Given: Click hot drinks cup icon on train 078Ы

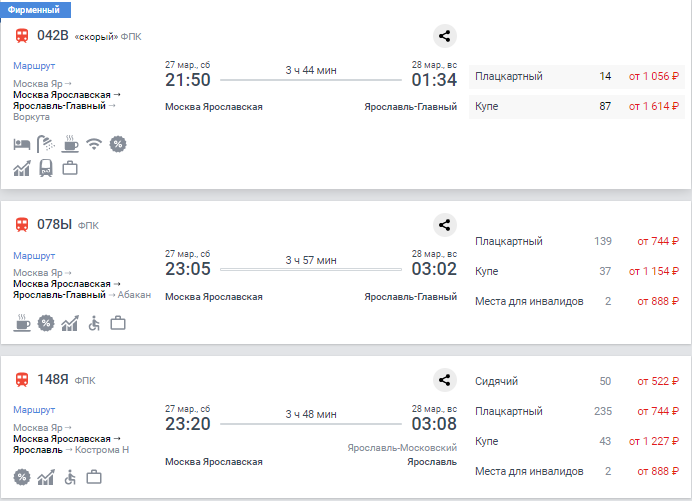Looking at the screenshot, I should [22, 323].
